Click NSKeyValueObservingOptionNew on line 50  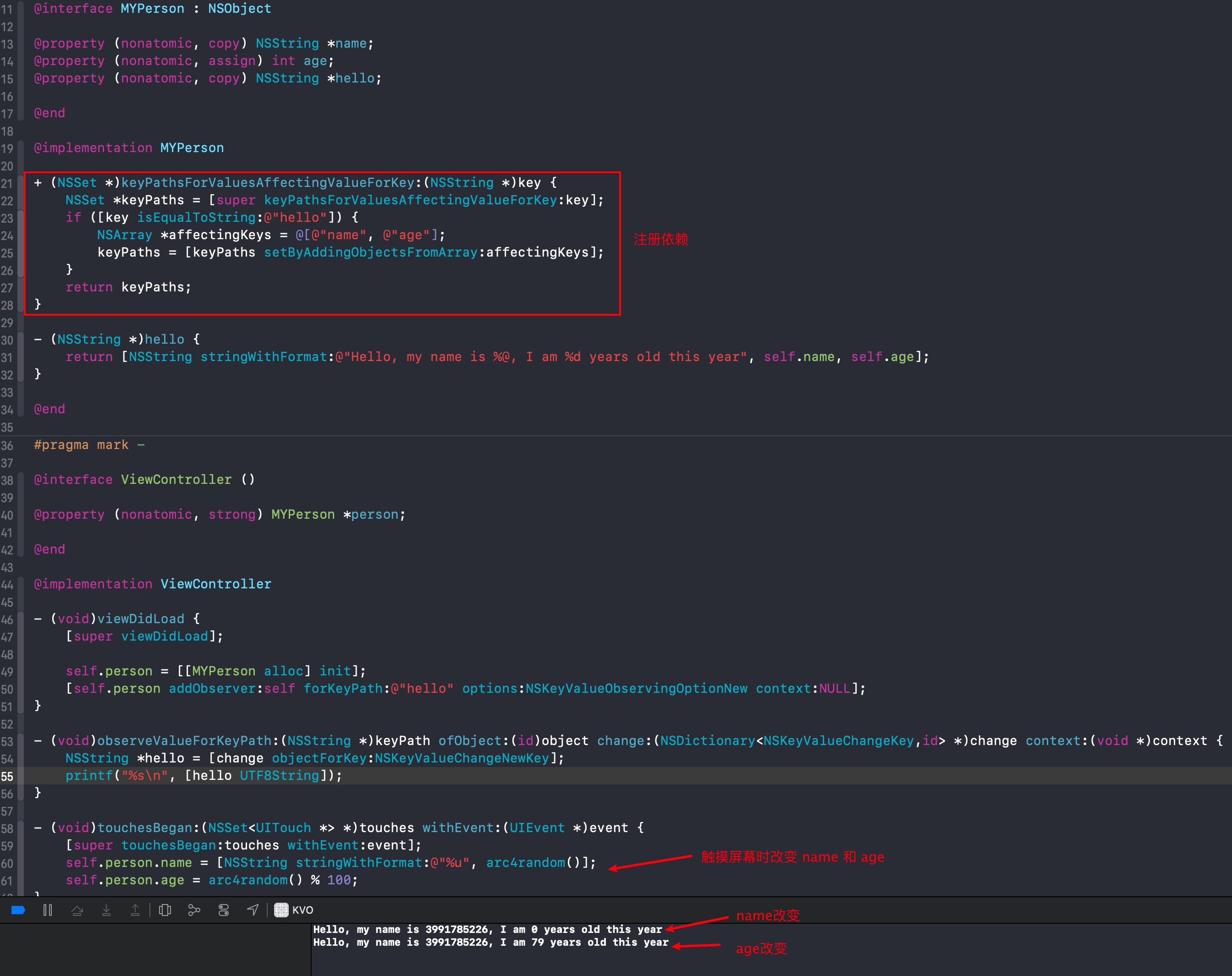click(x=636, y=689)
